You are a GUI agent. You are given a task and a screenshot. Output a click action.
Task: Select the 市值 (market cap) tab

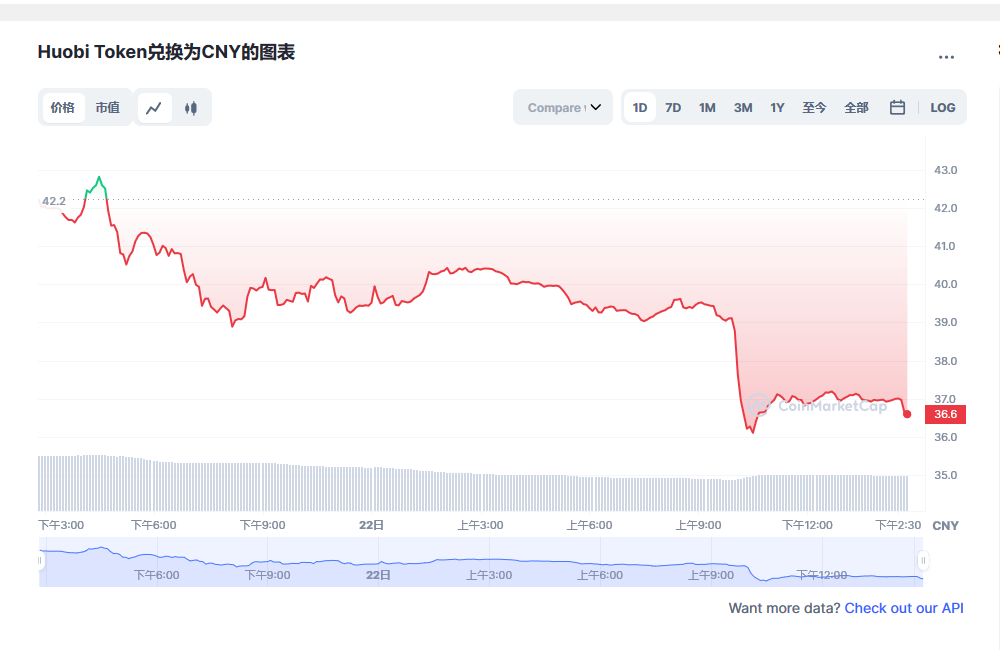click(x=108, y=108)
